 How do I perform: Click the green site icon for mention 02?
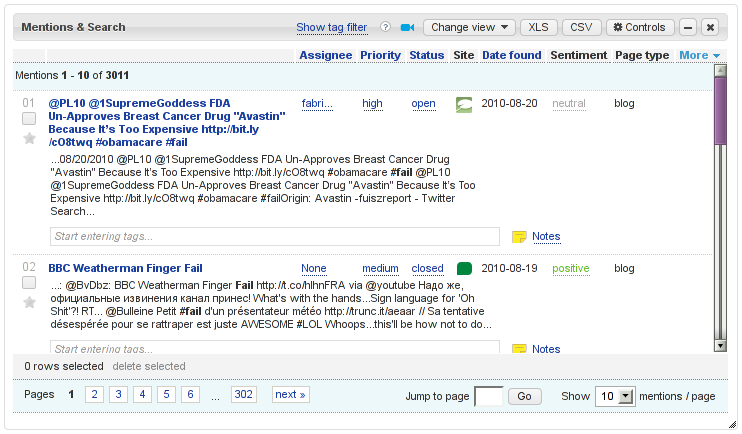tap(464, 268)
